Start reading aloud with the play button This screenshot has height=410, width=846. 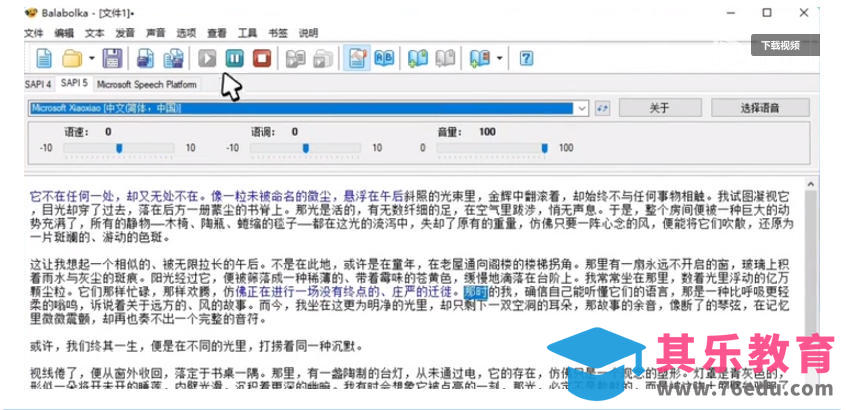pyautogui.click(x=207, y=58)
